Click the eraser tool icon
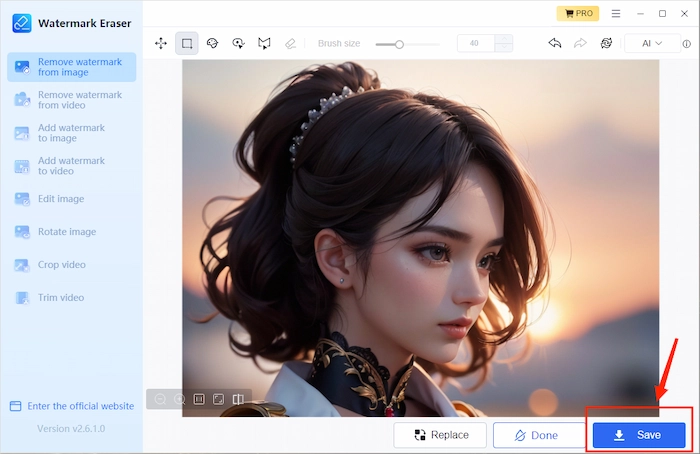Screen dimensions: 700x454 (x=290, y=44)
